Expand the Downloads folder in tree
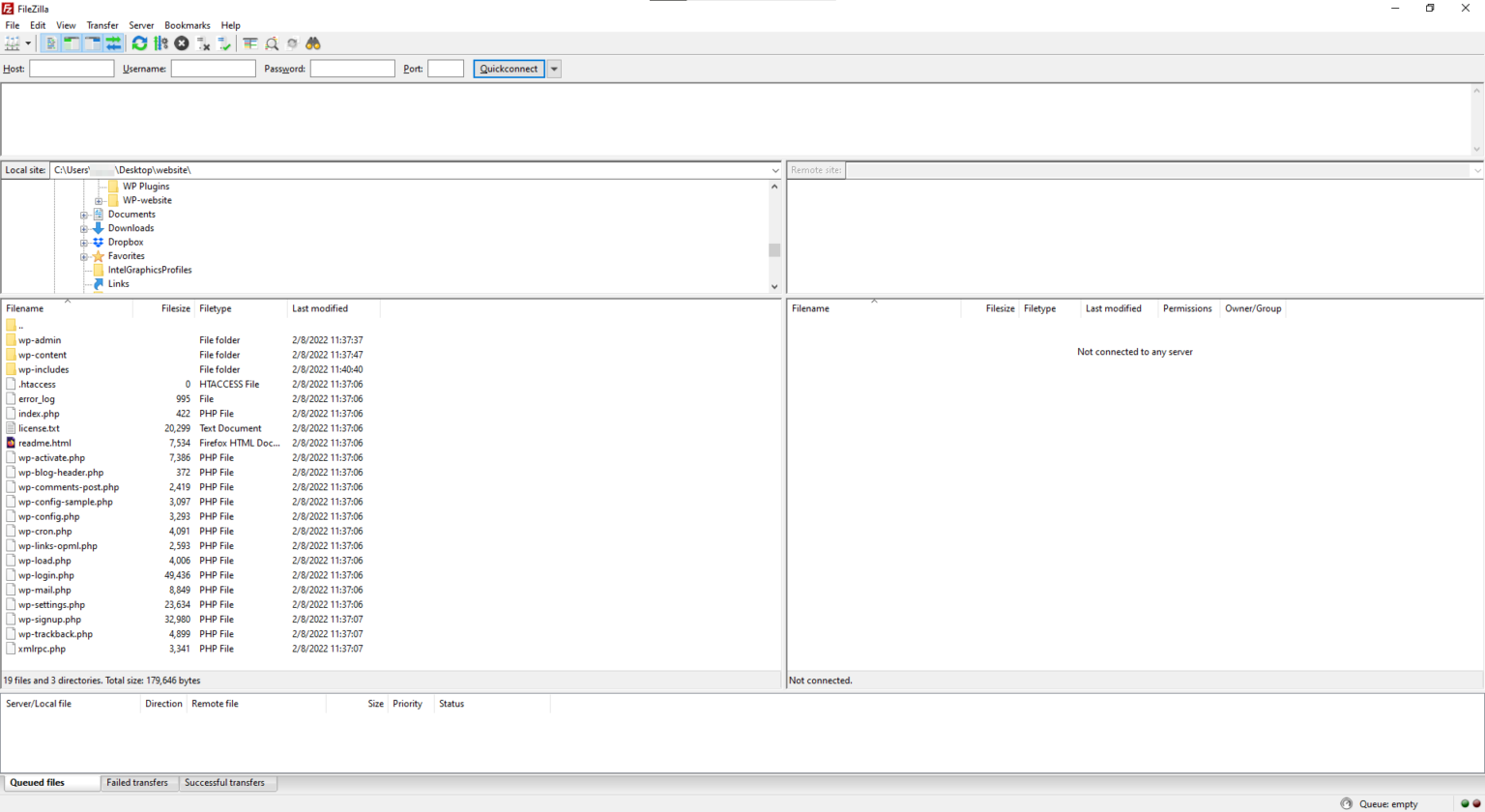Viewport: 1485px width, 812px height. tap(84, 229)
